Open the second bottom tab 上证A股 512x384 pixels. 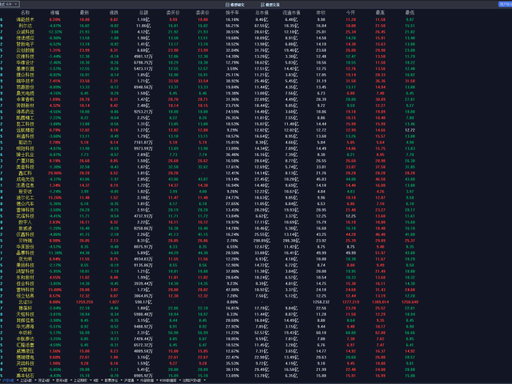point(26,380)
